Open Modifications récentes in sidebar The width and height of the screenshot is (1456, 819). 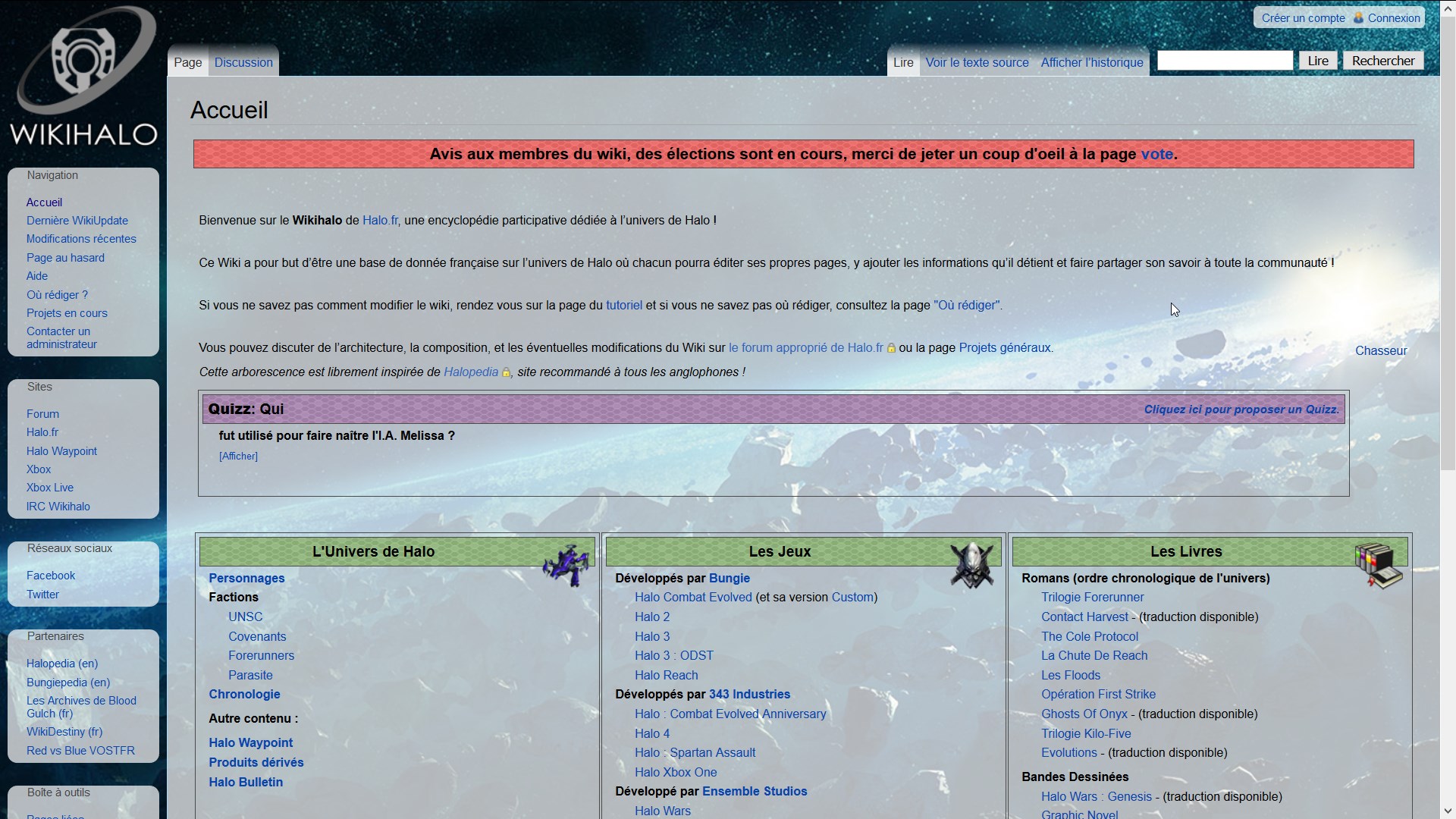(x=81, y=239)
